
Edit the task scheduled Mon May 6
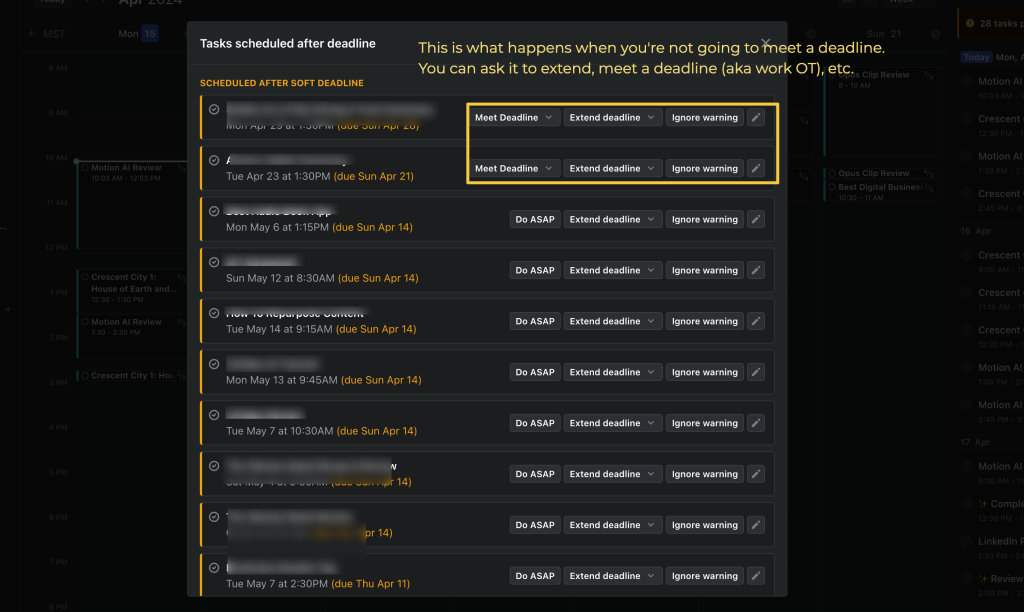[x=756, y=219]
